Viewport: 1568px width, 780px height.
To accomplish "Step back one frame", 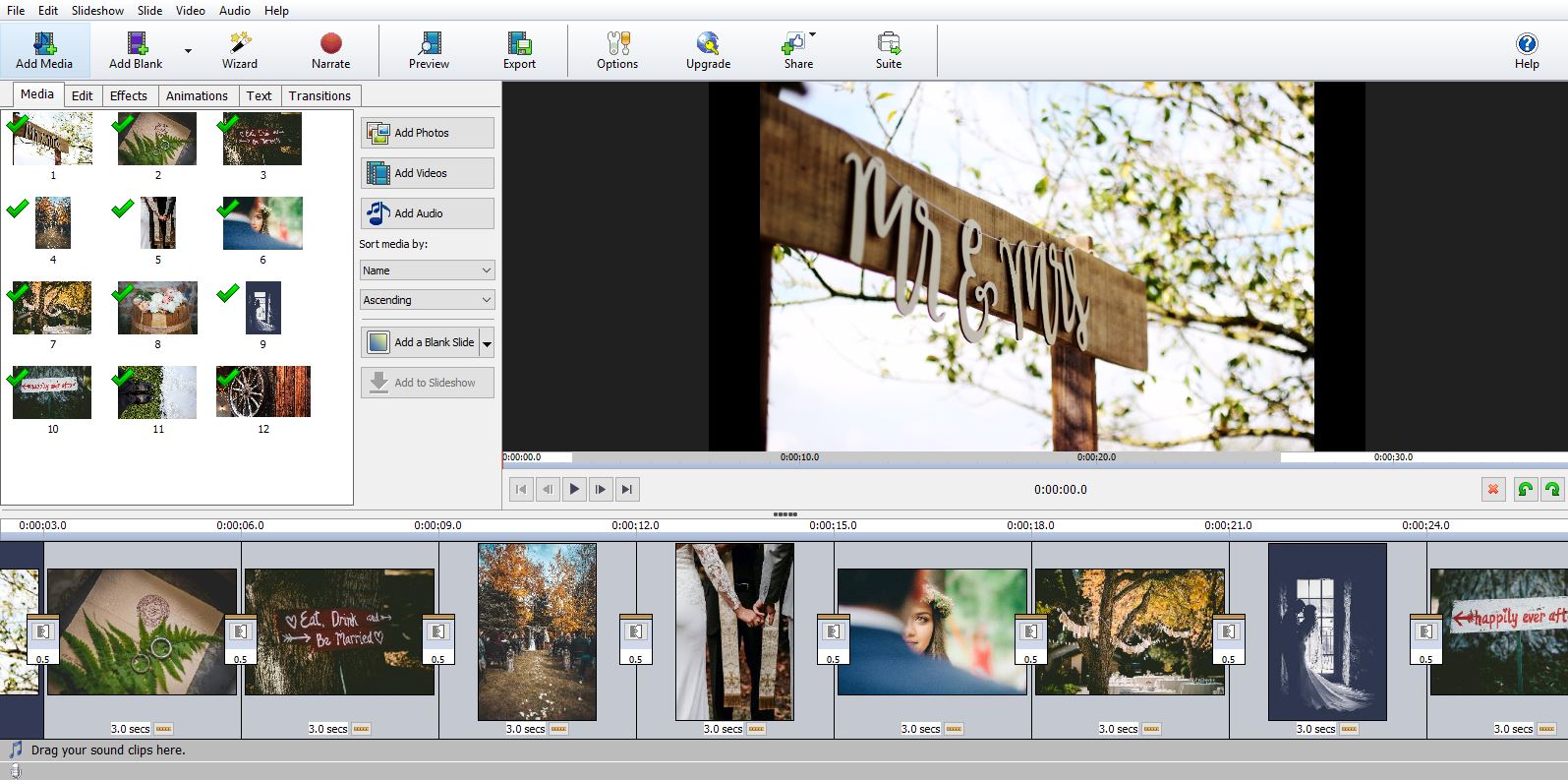I will [548, 489].
